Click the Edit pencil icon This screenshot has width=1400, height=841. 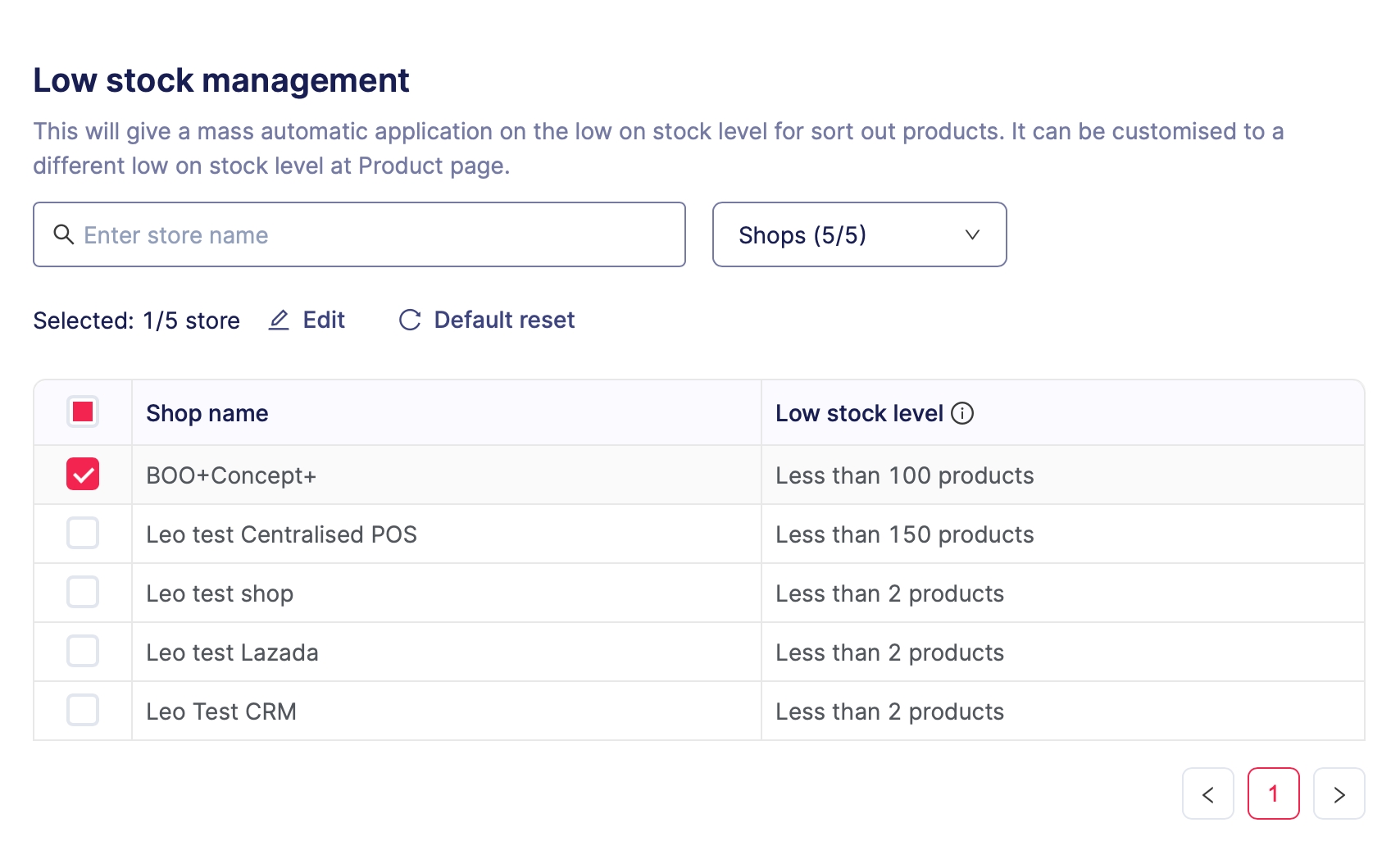click(x=279, y=320)
